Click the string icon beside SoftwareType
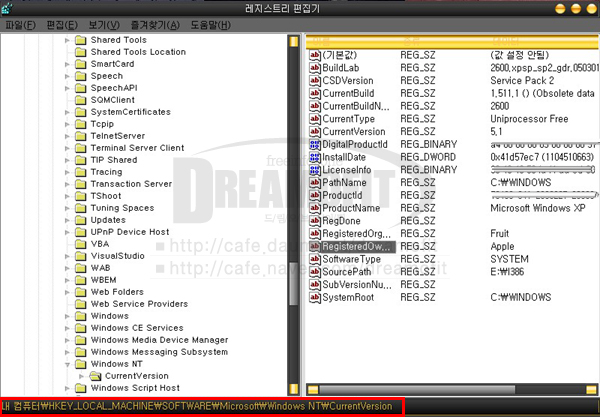 315,259
